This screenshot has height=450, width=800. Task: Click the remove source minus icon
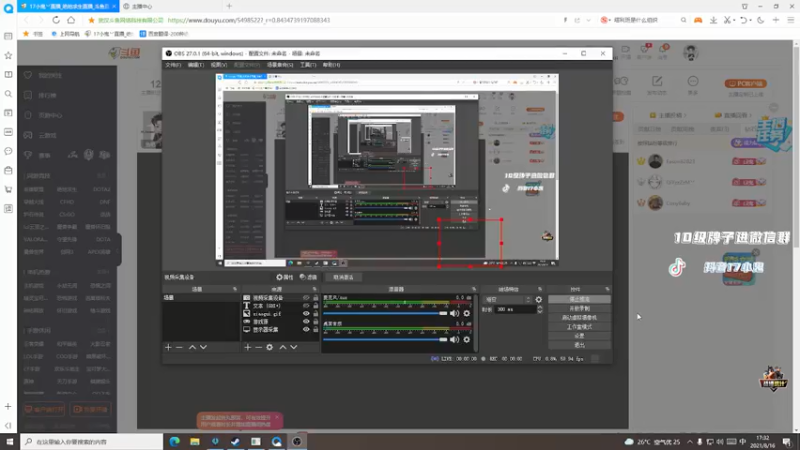[258, 347]
